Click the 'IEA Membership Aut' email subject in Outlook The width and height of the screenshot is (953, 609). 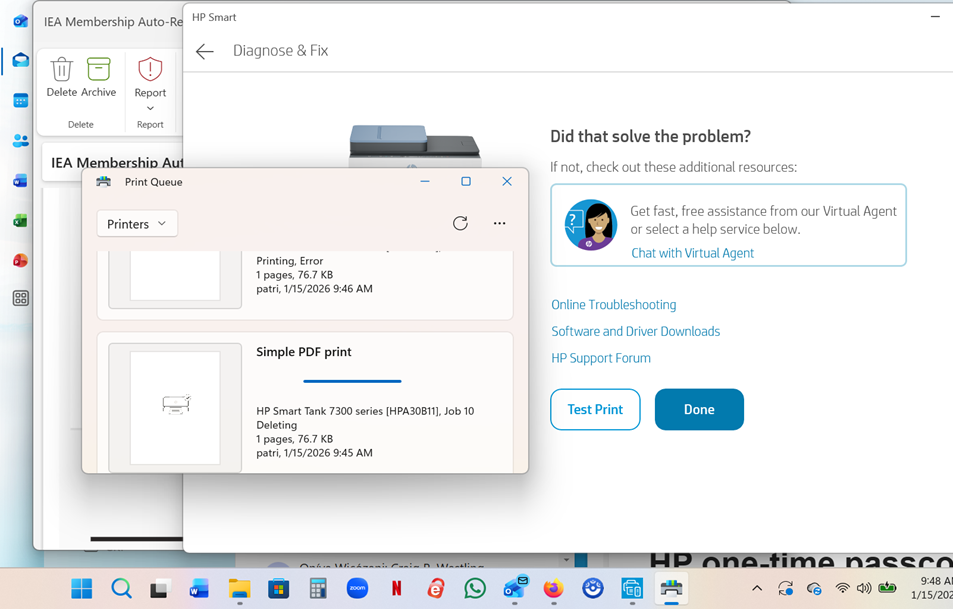pos(117,162)
